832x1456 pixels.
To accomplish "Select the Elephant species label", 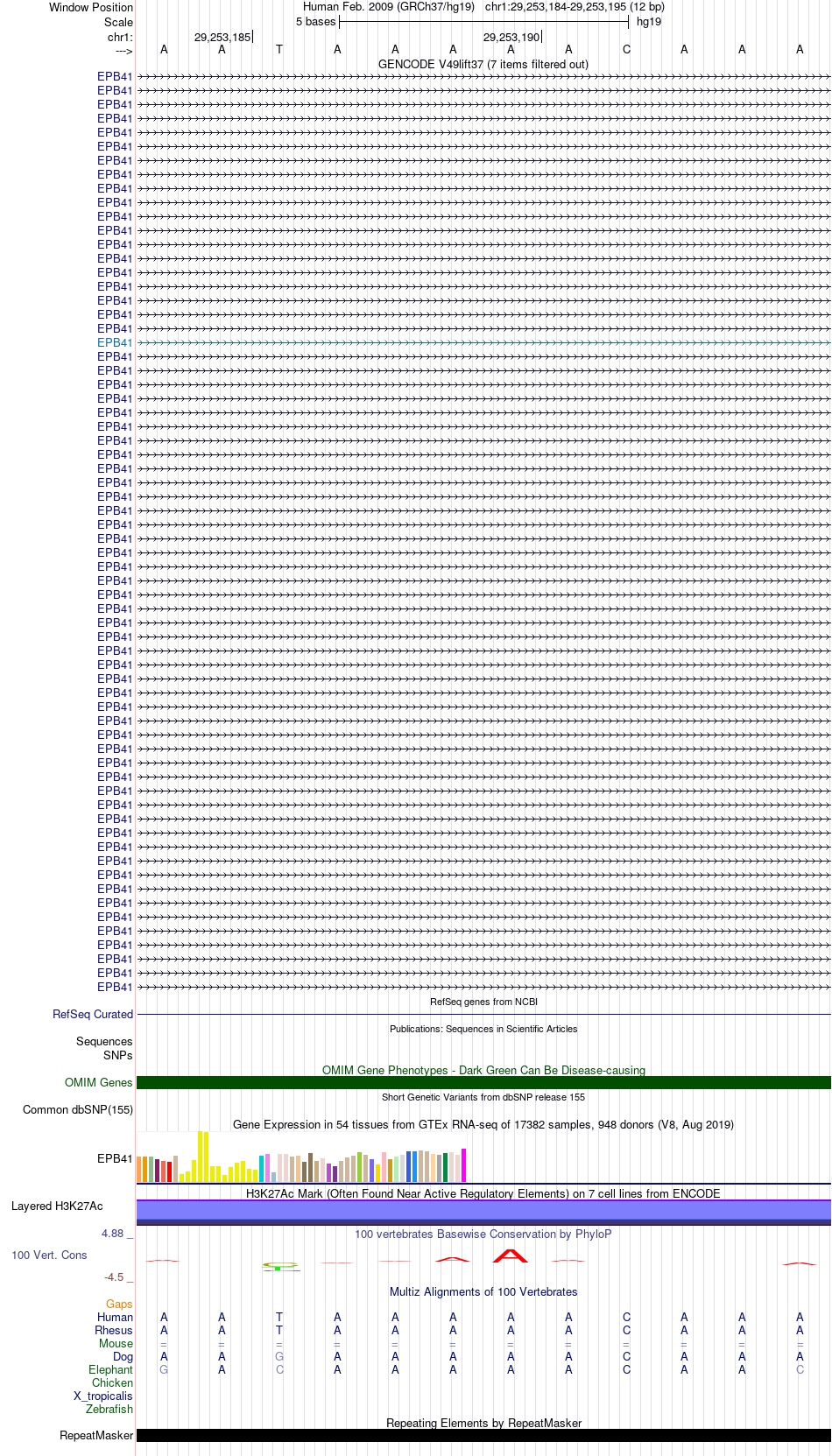I will tap(110, 1369).
